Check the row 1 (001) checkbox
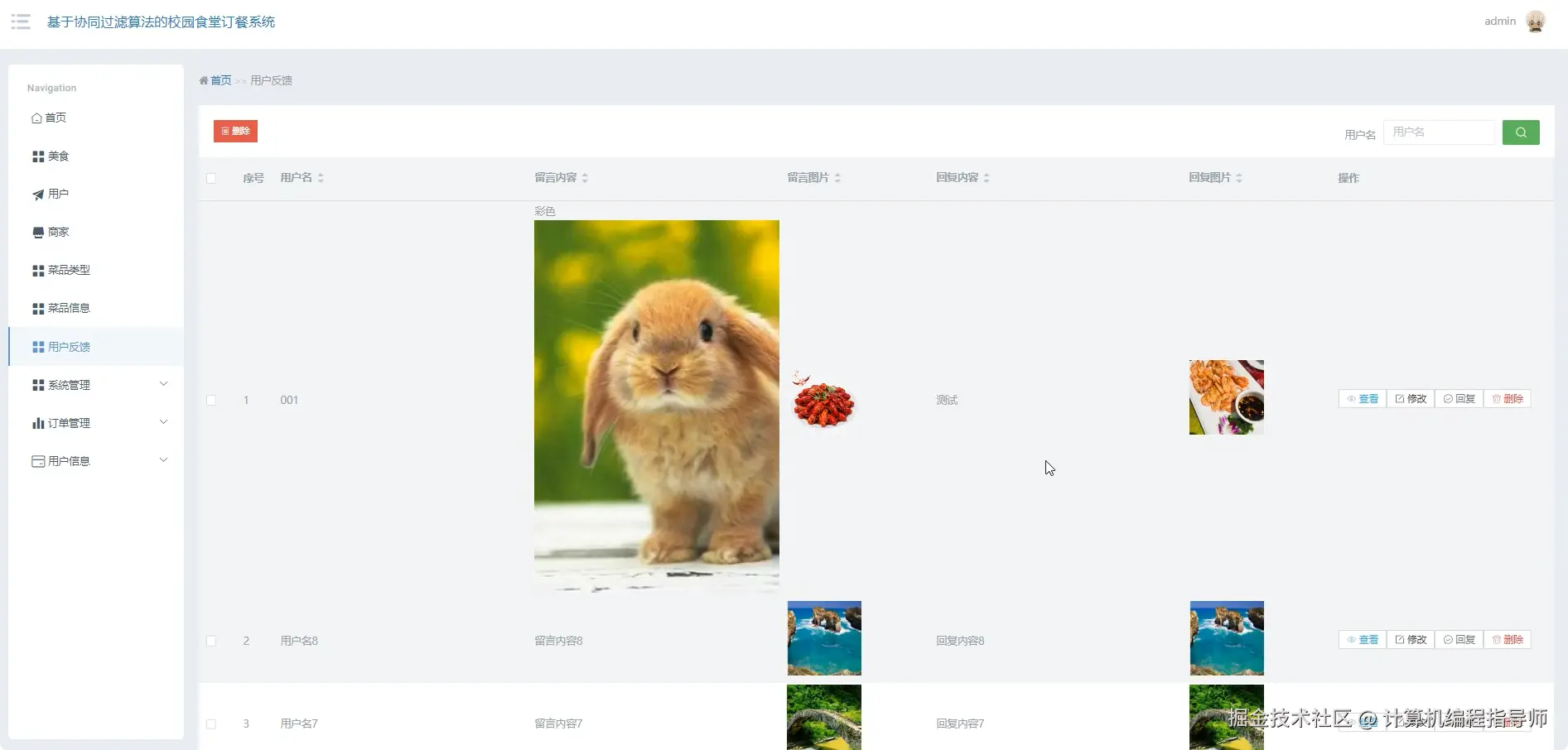This screenshot has height=750, width=1568. tap(211, 400)
